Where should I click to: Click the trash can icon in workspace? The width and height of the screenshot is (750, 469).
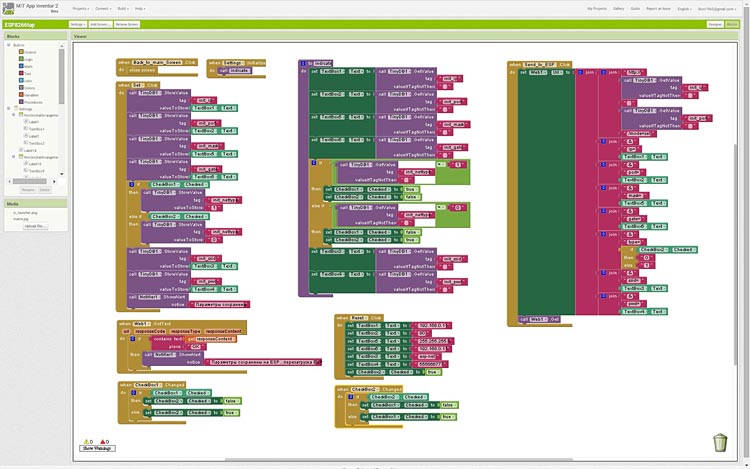[x=720, y=442]
